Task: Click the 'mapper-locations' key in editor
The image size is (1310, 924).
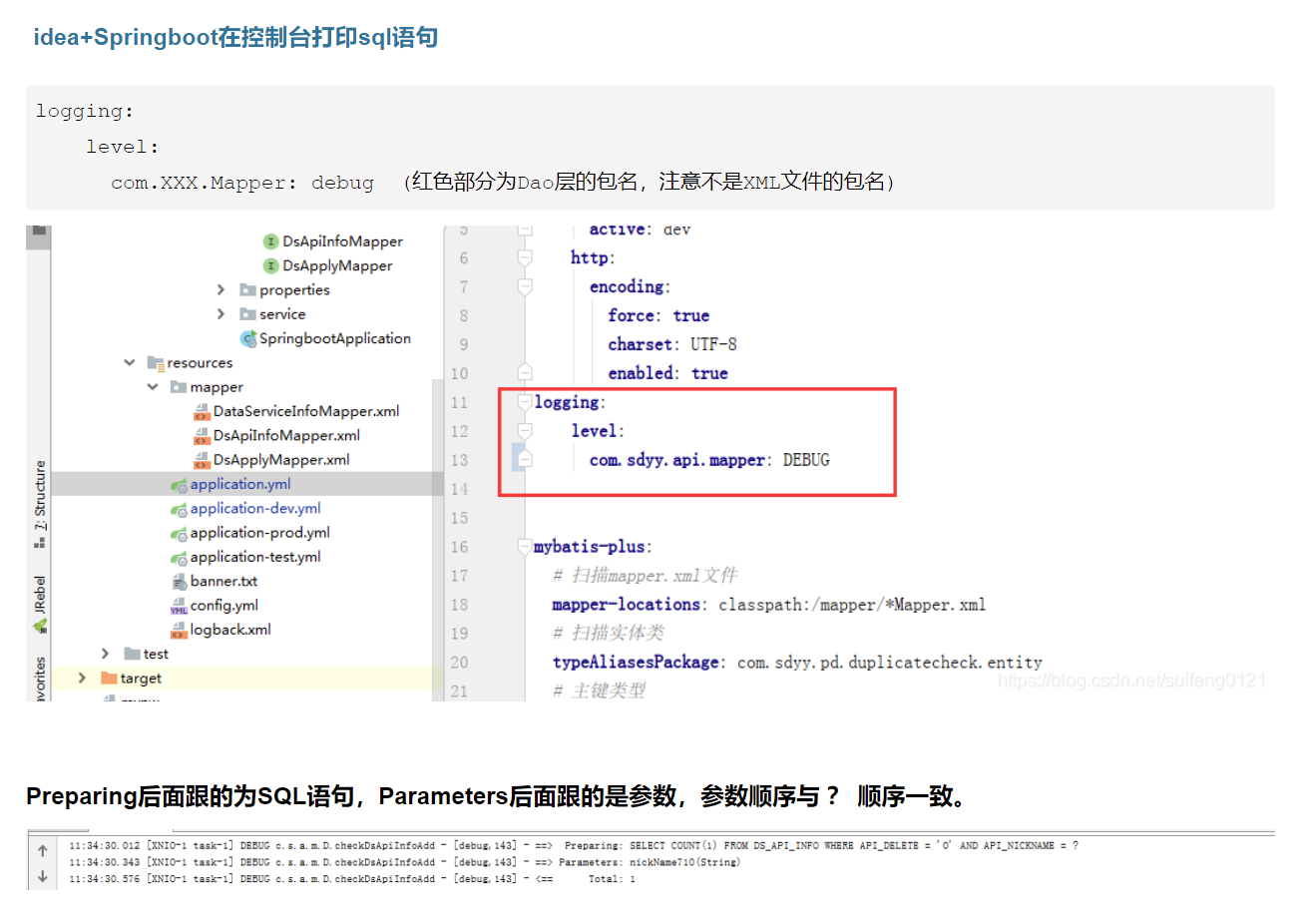Action: (627, 605)
